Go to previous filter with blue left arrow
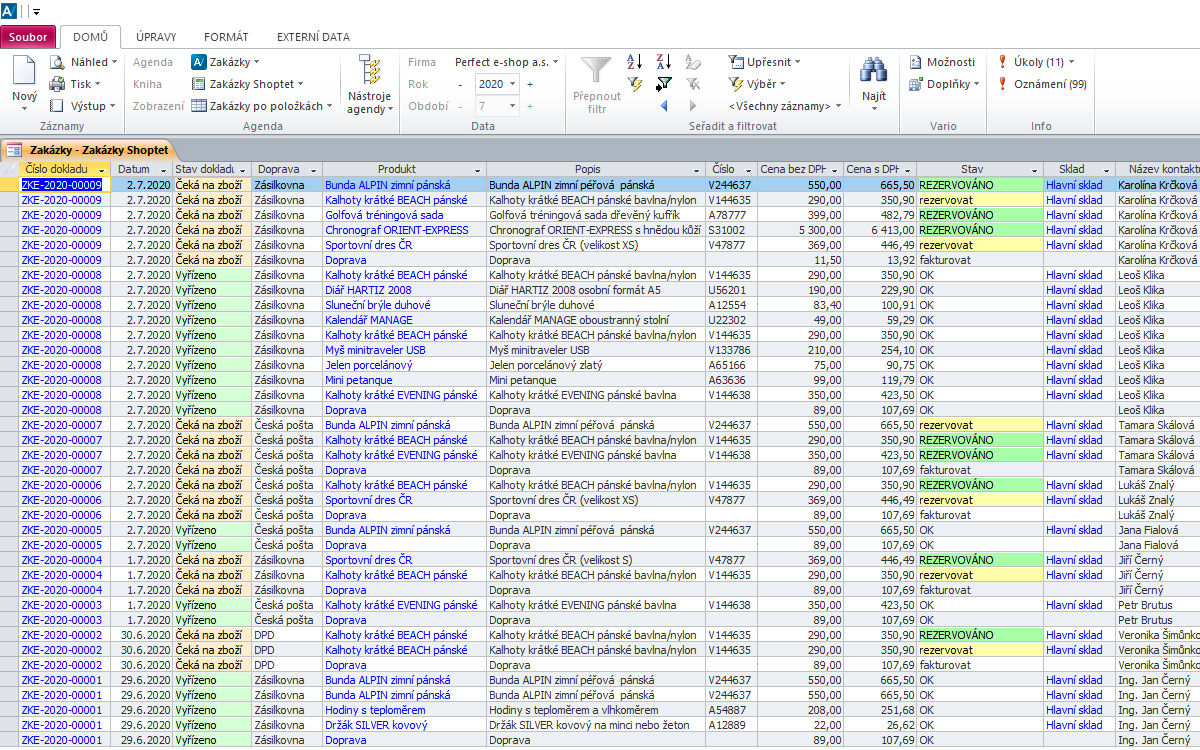Screen dimensions: 1200x750 [664, 106]
